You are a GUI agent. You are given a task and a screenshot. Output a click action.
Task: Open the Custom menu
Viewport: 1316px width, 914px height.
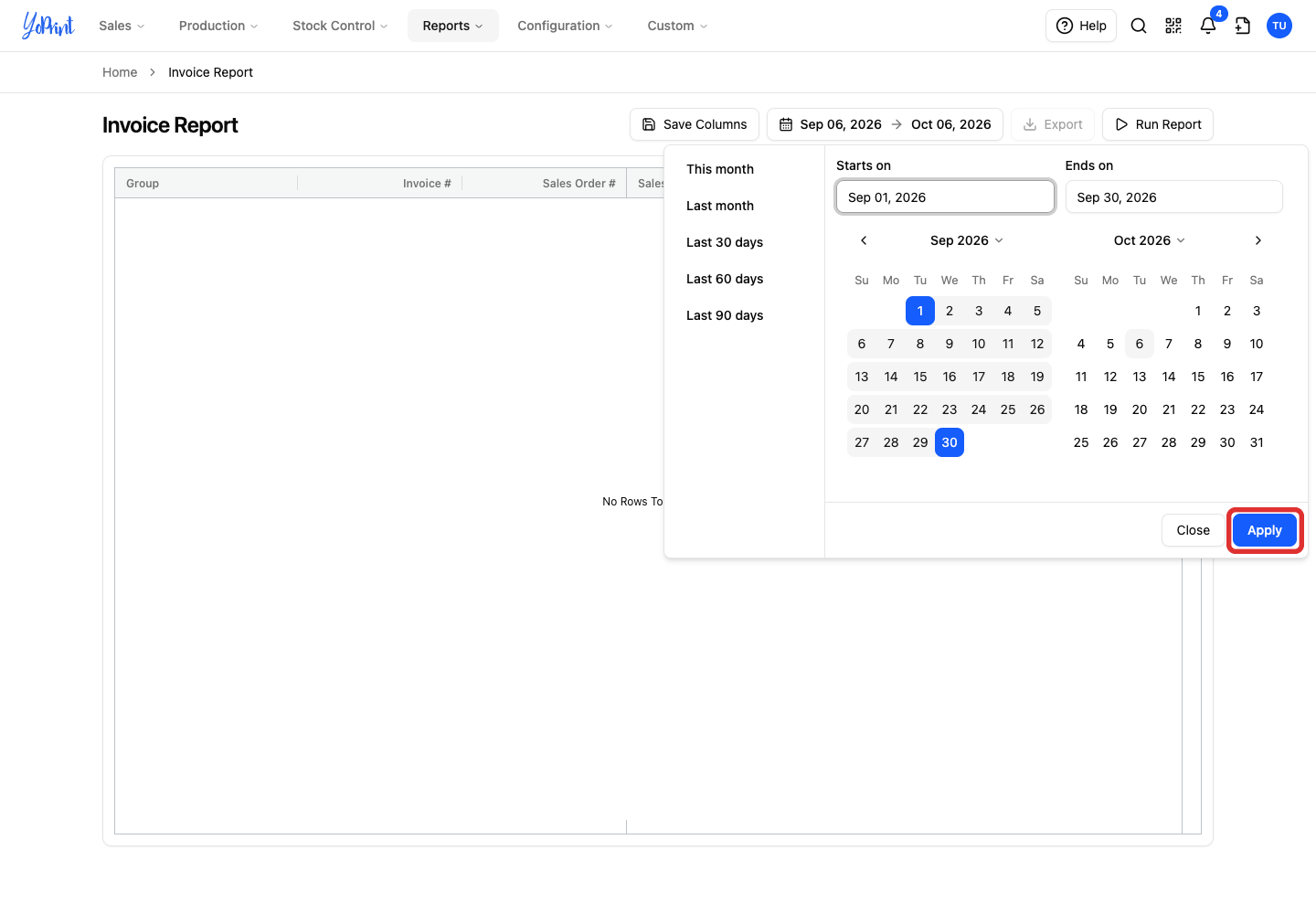click(x=677, y=26)
